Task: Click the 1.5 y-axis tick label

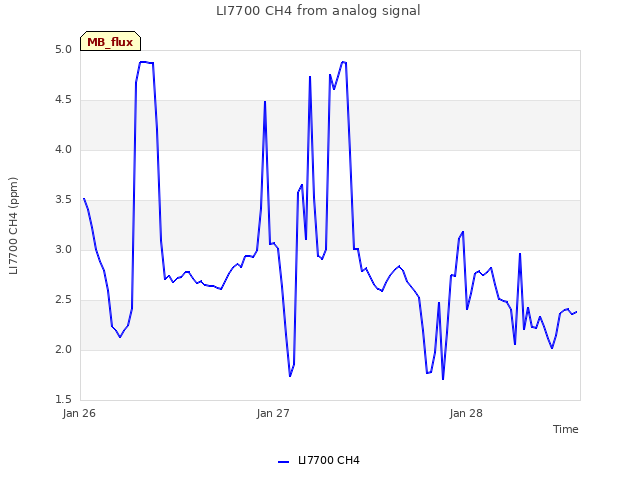Action: [63, 400]
